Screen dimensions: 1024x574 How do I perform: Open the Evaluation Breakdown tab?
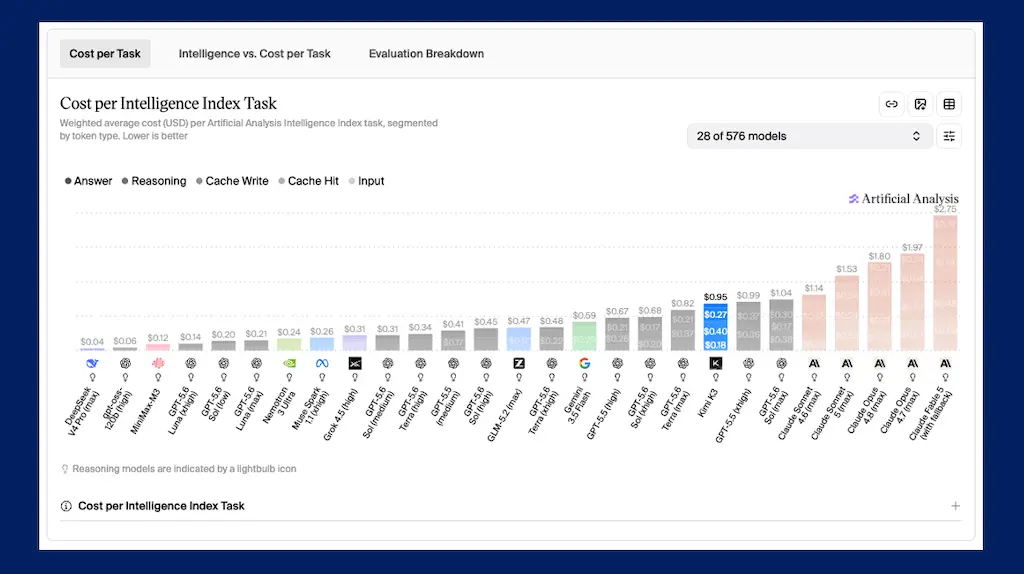coord(426,54)
